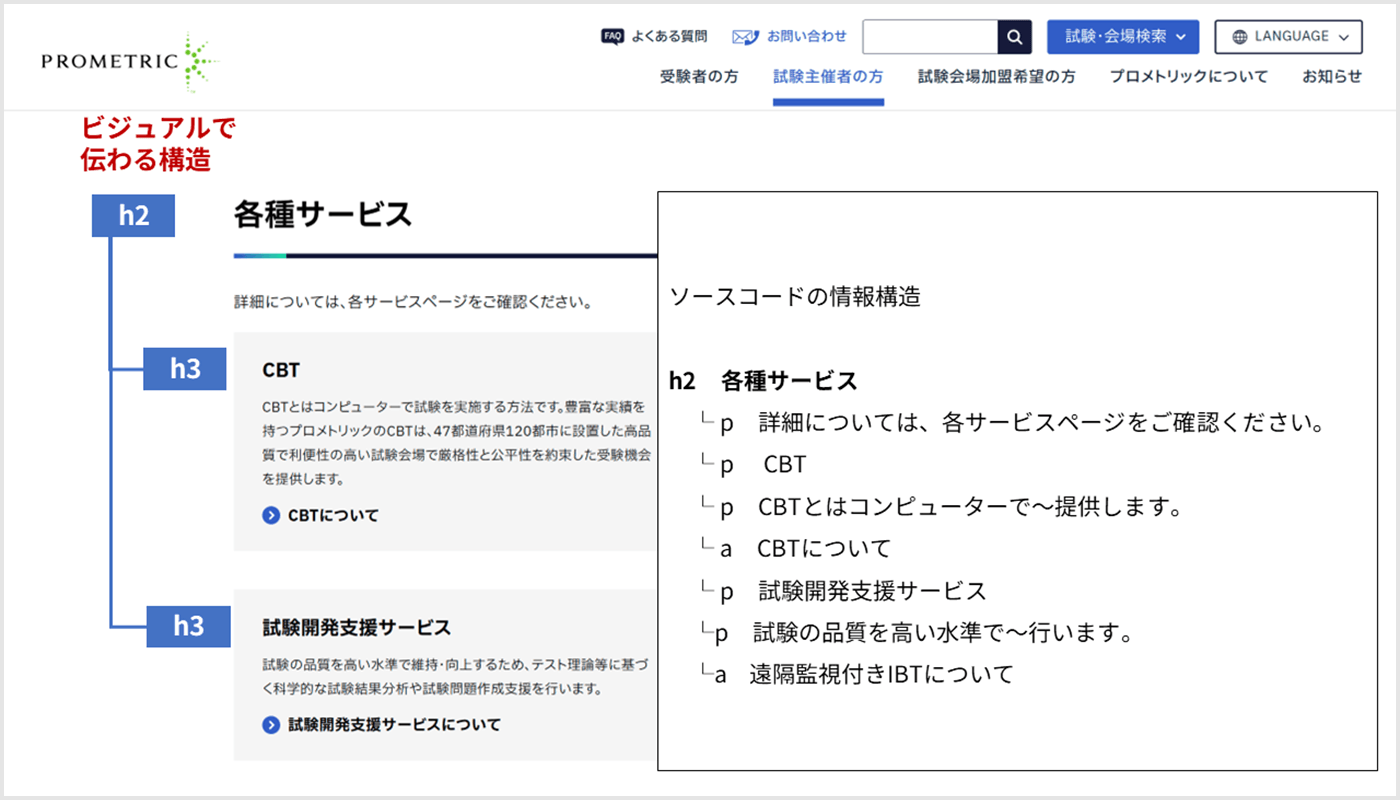The width and height of the screenshot is (1400, 800).
Task: Open CBTについて link
Action: (333, 516)
